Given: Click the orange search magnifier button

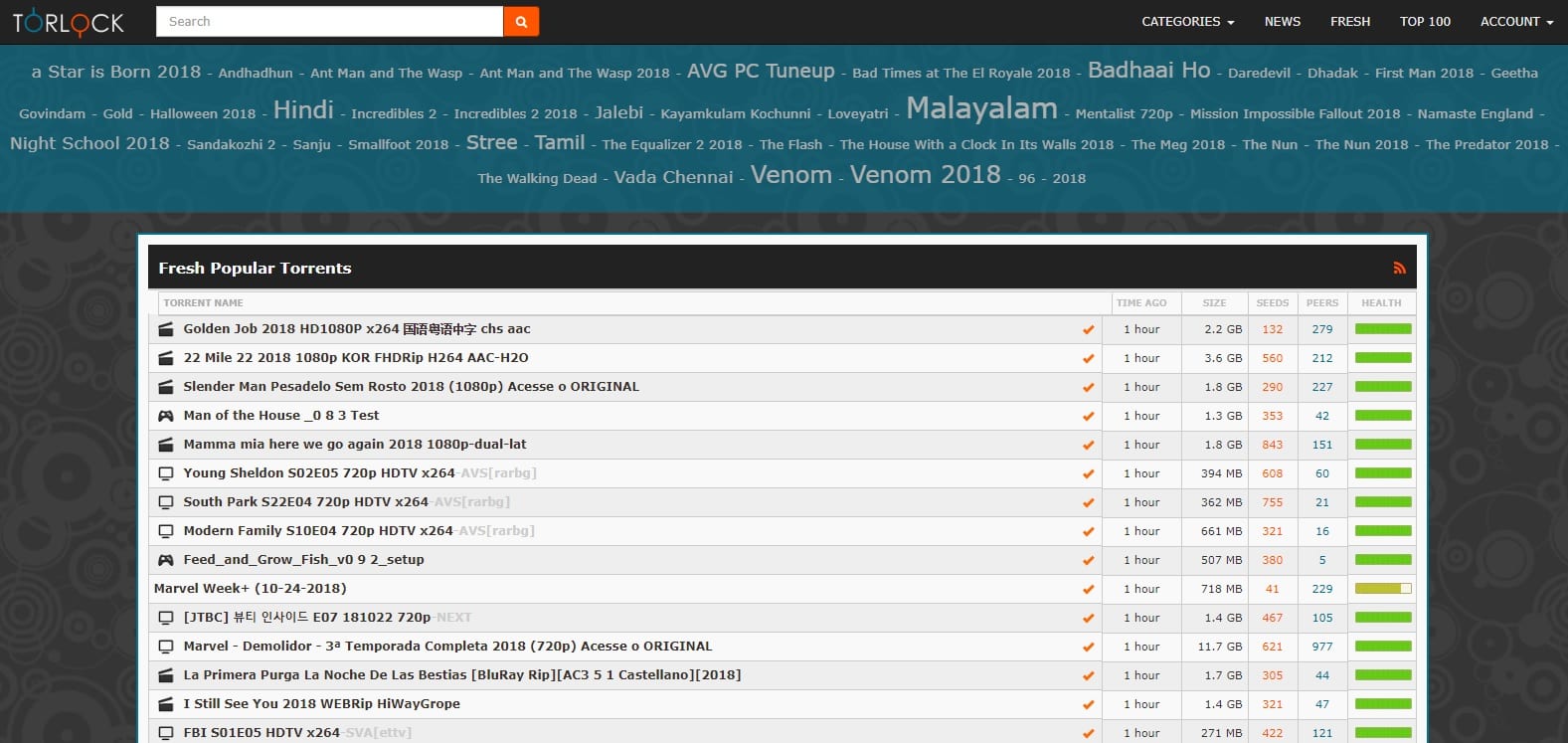Looking at the screenshot, I should pyautogui.click(x=521, y=21).
